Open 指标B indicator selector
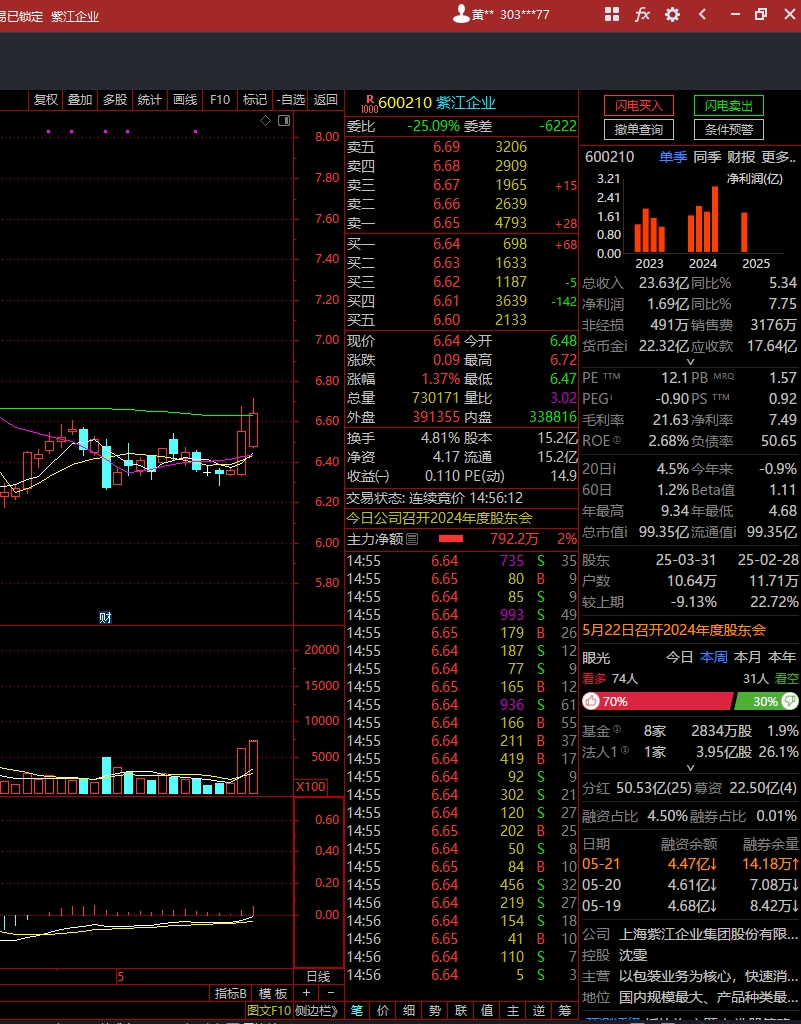This screenshot has height=1024, width=801. [x=230, y=993]
